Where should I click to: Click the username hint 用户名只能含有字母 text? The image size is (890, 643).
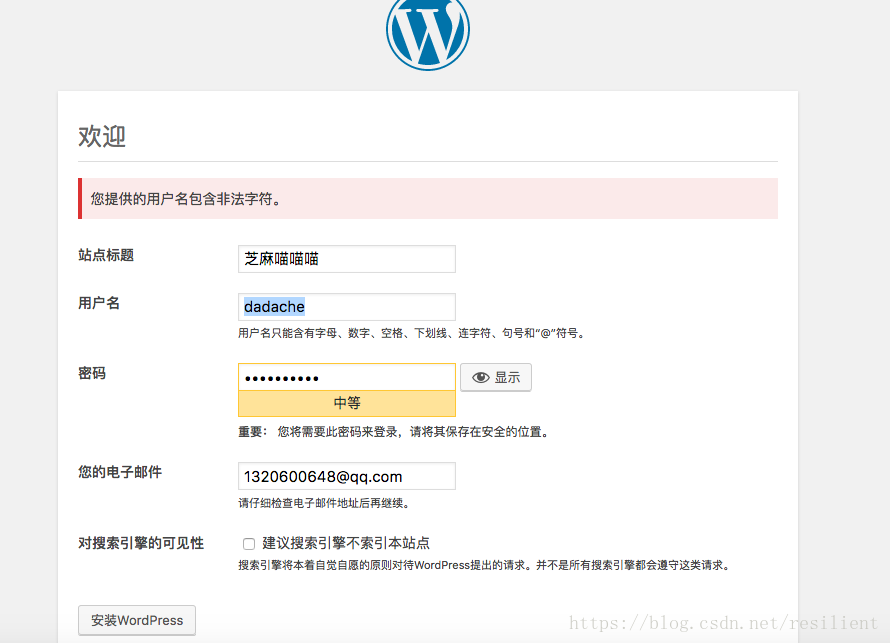pyautogui.click(x=412, y=333)
